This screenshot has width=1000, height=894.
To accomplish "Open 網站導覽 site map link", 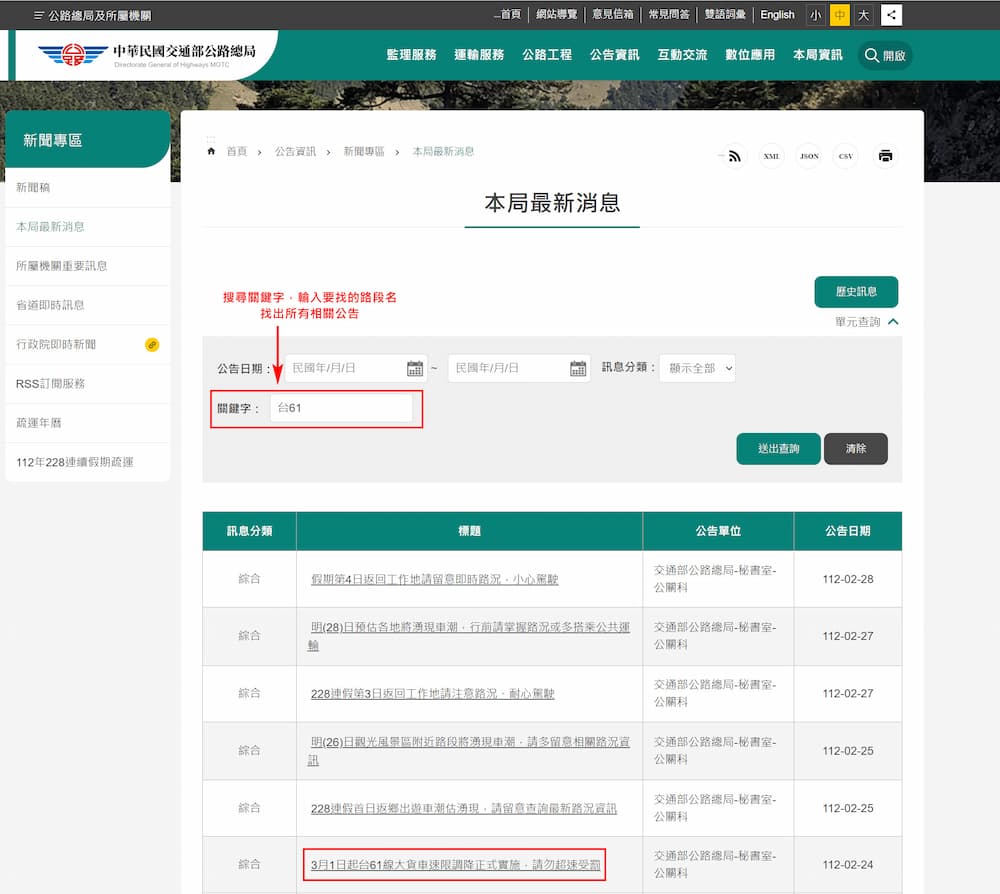I will (x=557, y=15).
